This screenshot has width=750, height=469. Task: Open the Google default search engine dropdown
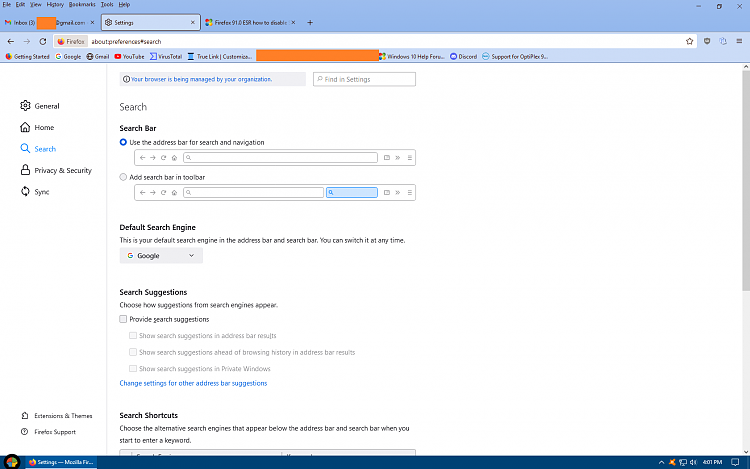click(x=161, y=256)
